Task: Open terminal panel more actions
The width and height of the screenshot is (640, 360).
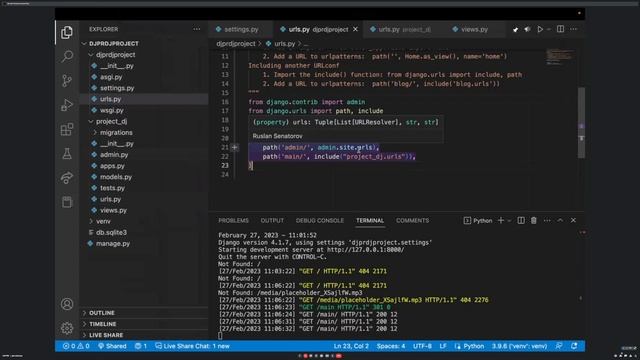Action: tap(547, 220)
